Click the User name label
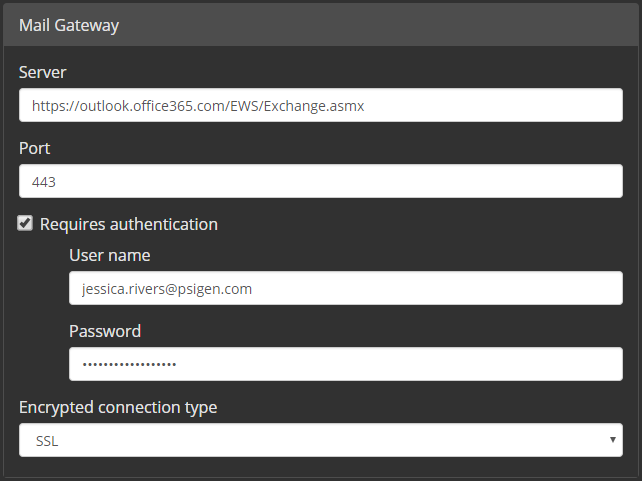 coord(110,255)
